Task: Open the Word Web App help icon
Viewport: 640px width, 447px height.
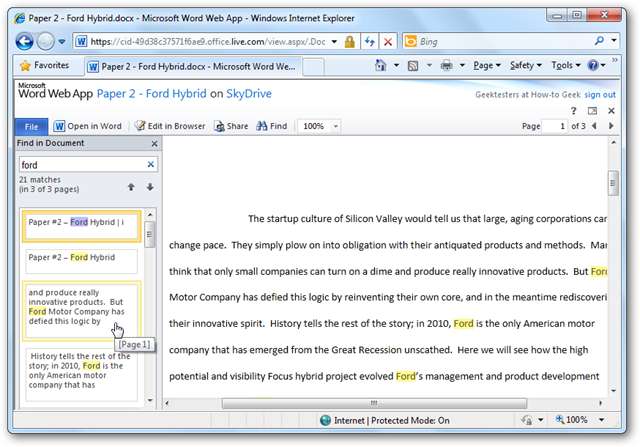Action: [574, 111]
